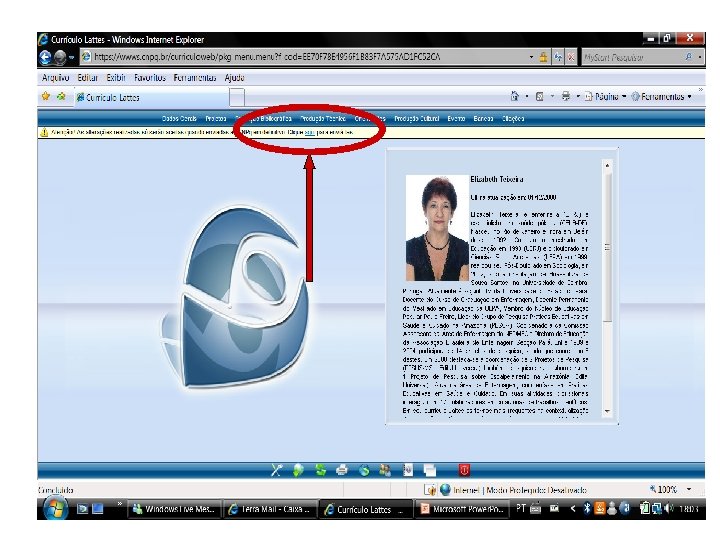
Task: Open the recent pages dropdown beside navigation arrows
Action: (72, 57)
